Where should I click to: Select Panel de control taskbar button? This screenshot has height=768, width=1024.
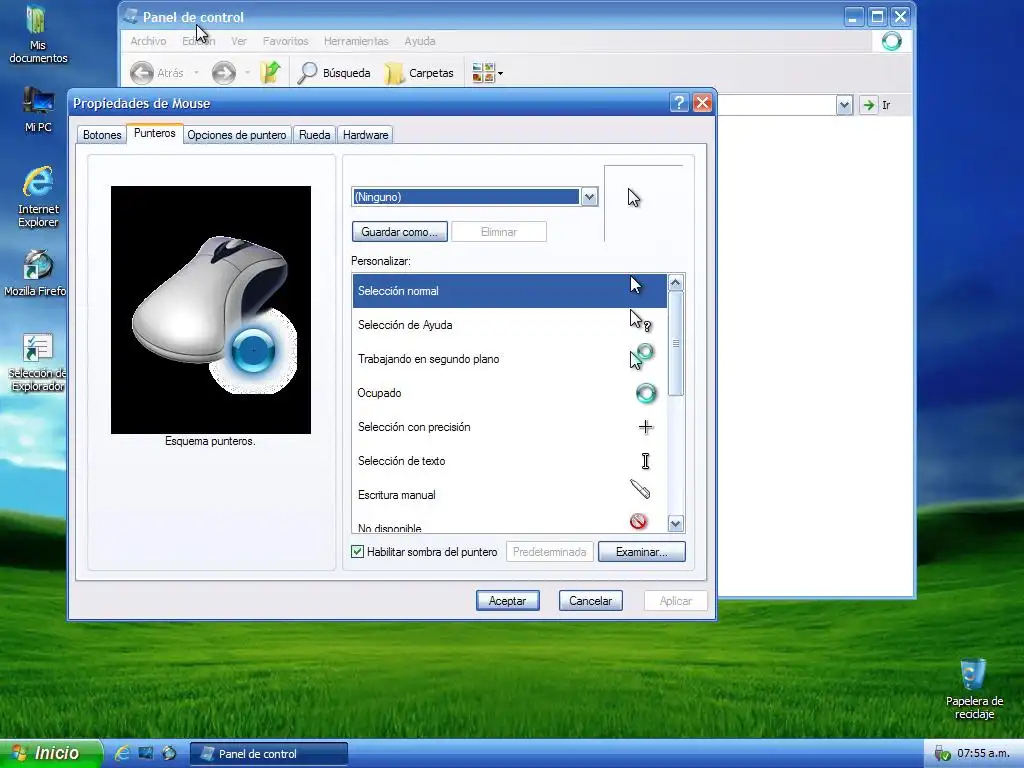[268, 754]
